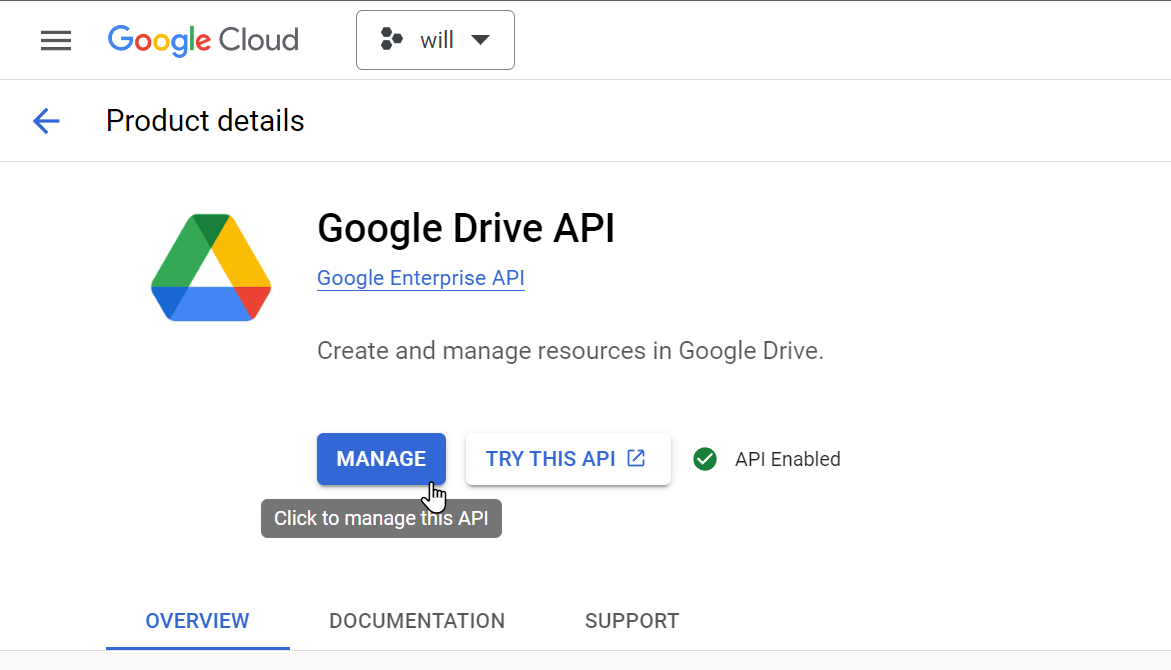Open the 'will' project selector dropdown
This screenshot has height=670, width=1171.
click(x=435, y=40)
